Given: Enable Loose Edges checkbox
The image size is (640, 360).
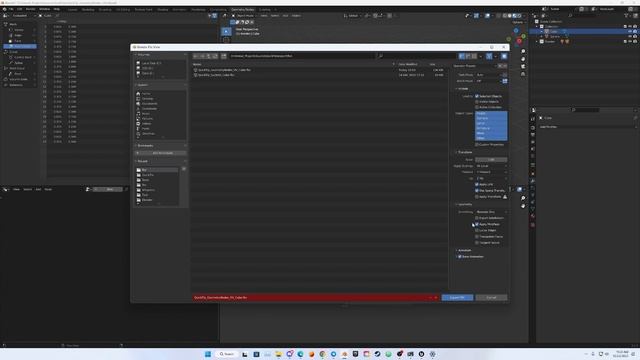Looking at the screenshot, I should click(477, 230).
